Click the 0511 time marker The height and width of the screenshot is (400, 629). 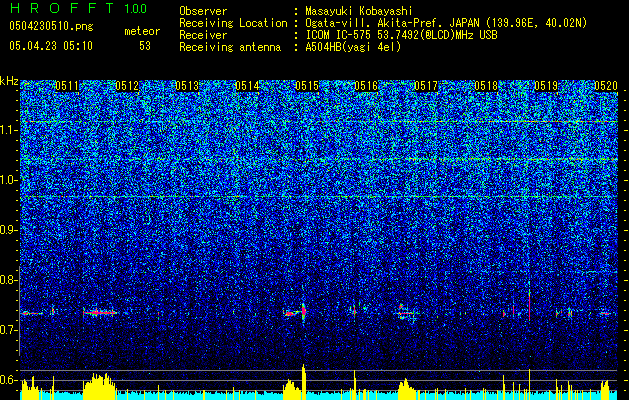67,86
